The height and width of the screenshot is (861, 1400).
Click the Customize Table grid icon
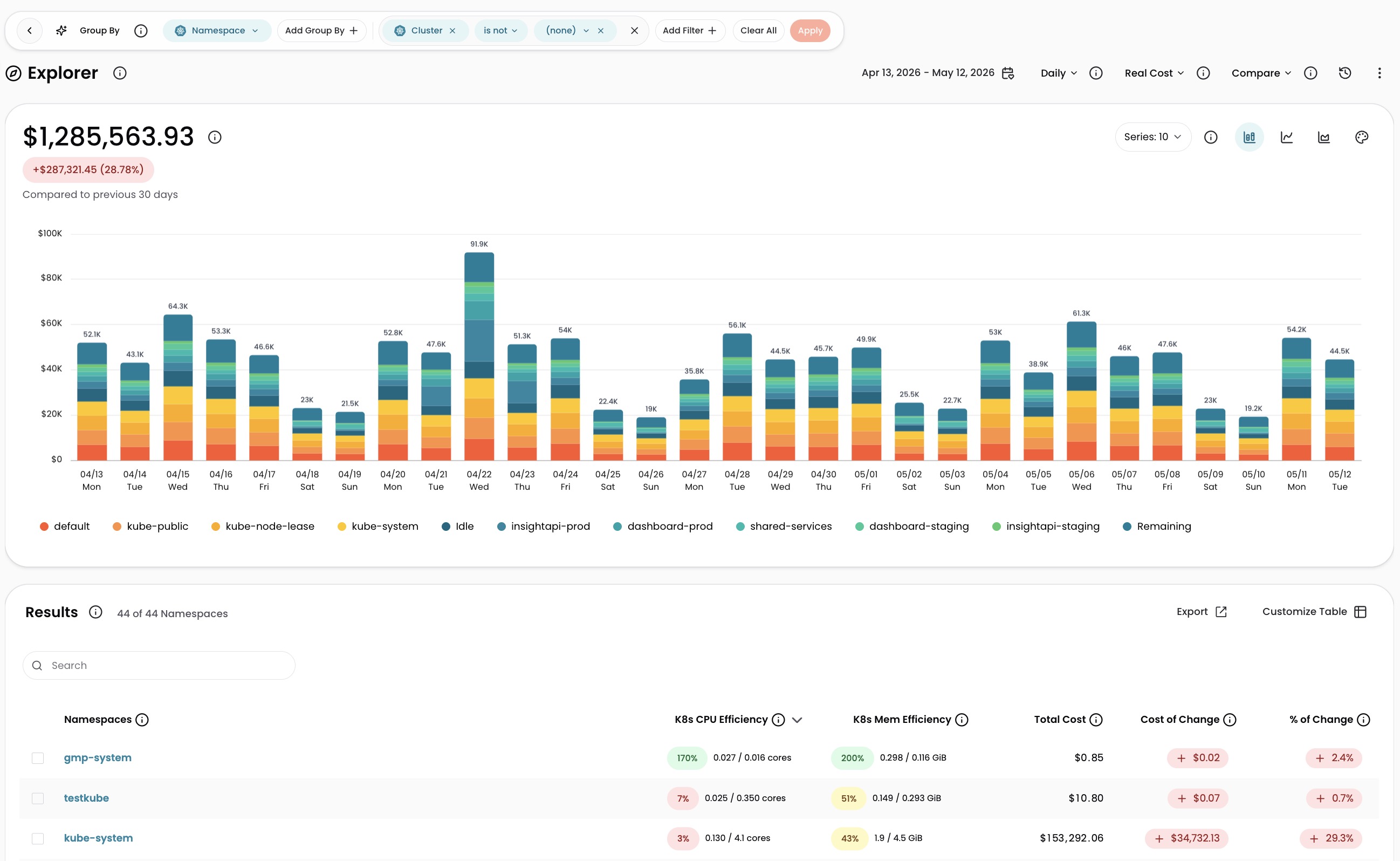click(1360, 612)
